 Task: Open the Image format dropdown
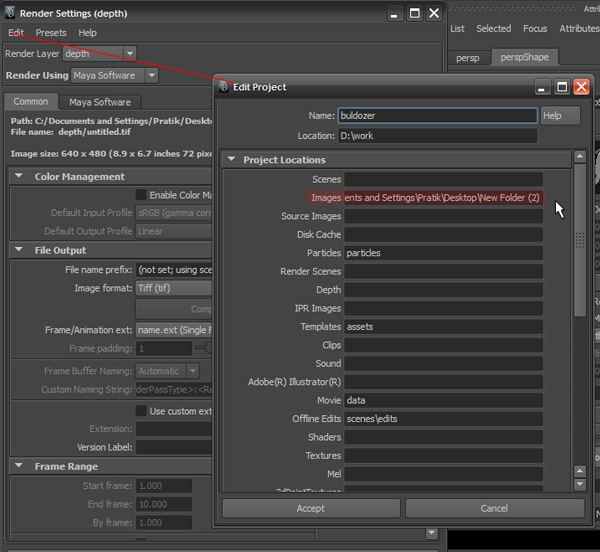point(174,288)
